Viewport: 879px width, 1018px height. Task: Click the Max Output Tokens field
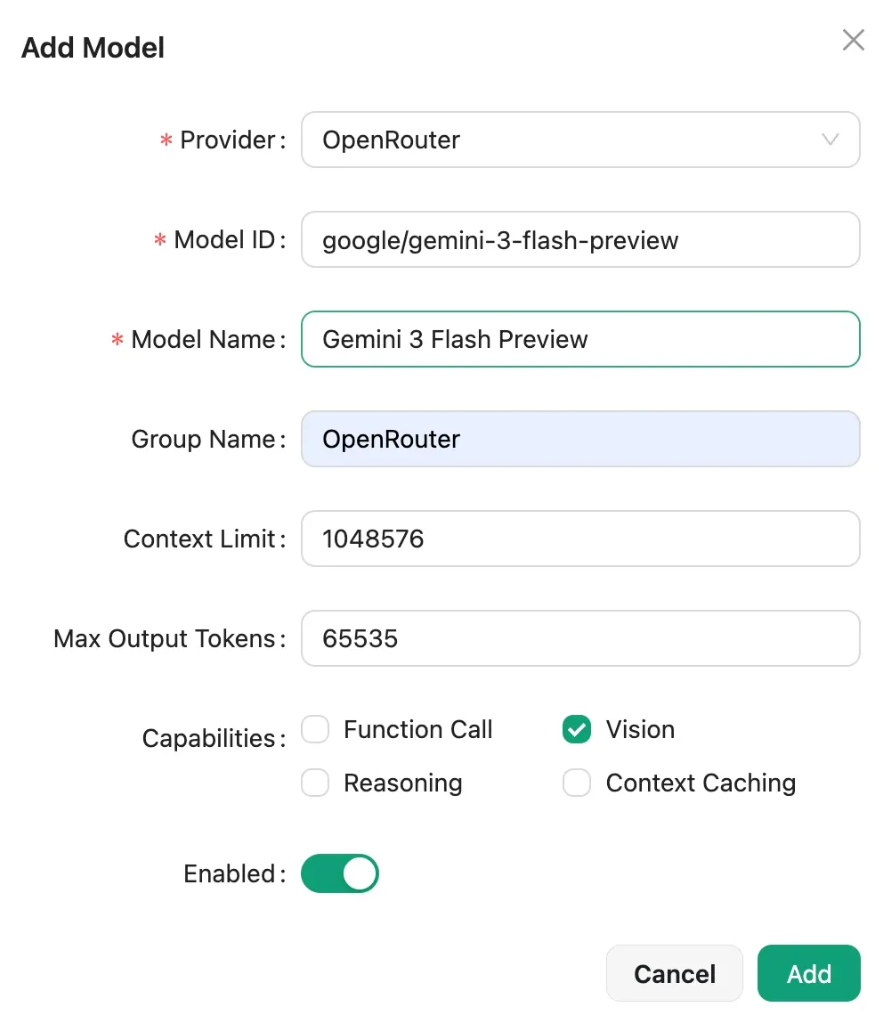[580, 638]
